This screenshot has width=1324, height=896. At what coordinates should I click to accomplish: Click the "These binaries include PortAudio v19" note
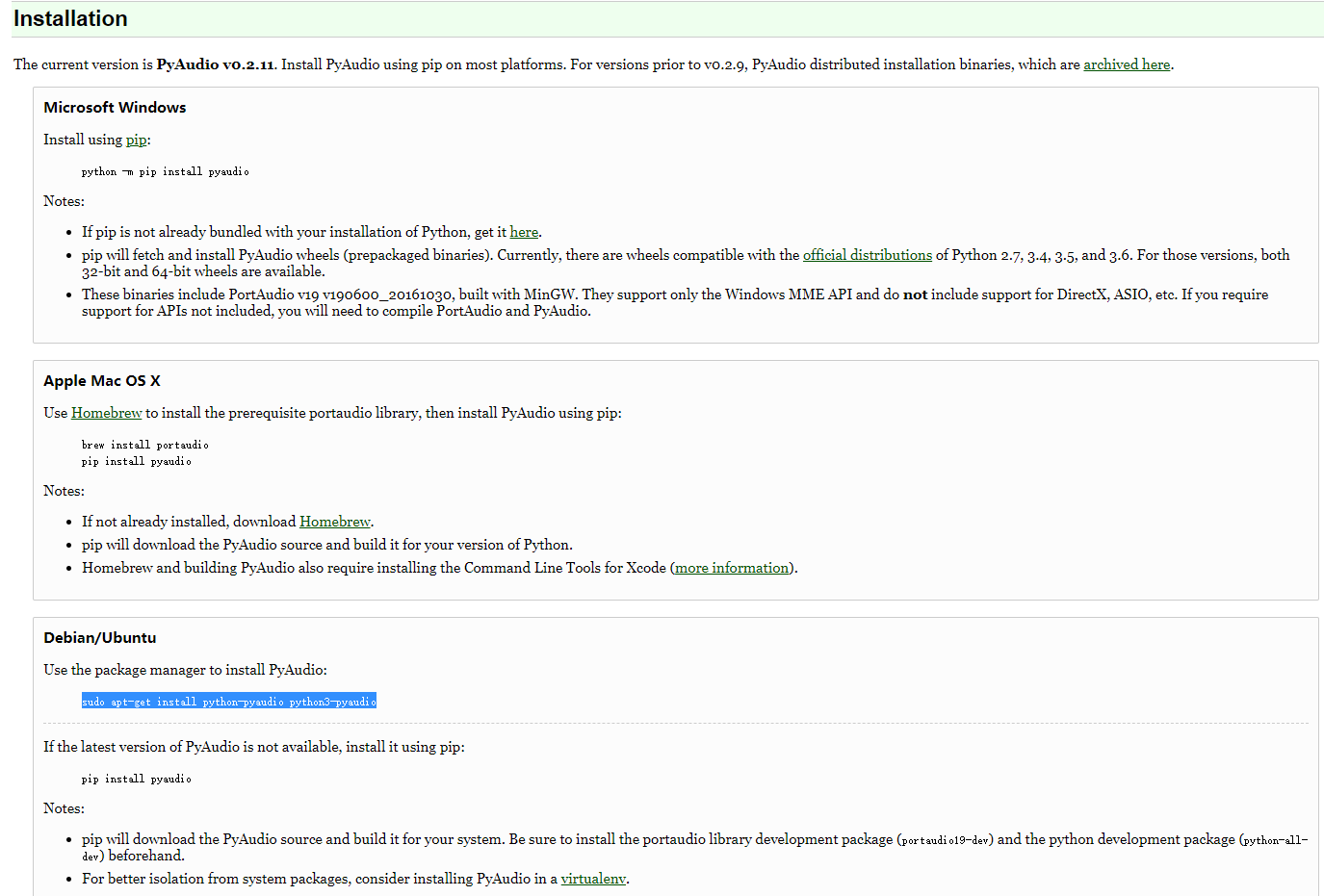coord(675,302)
